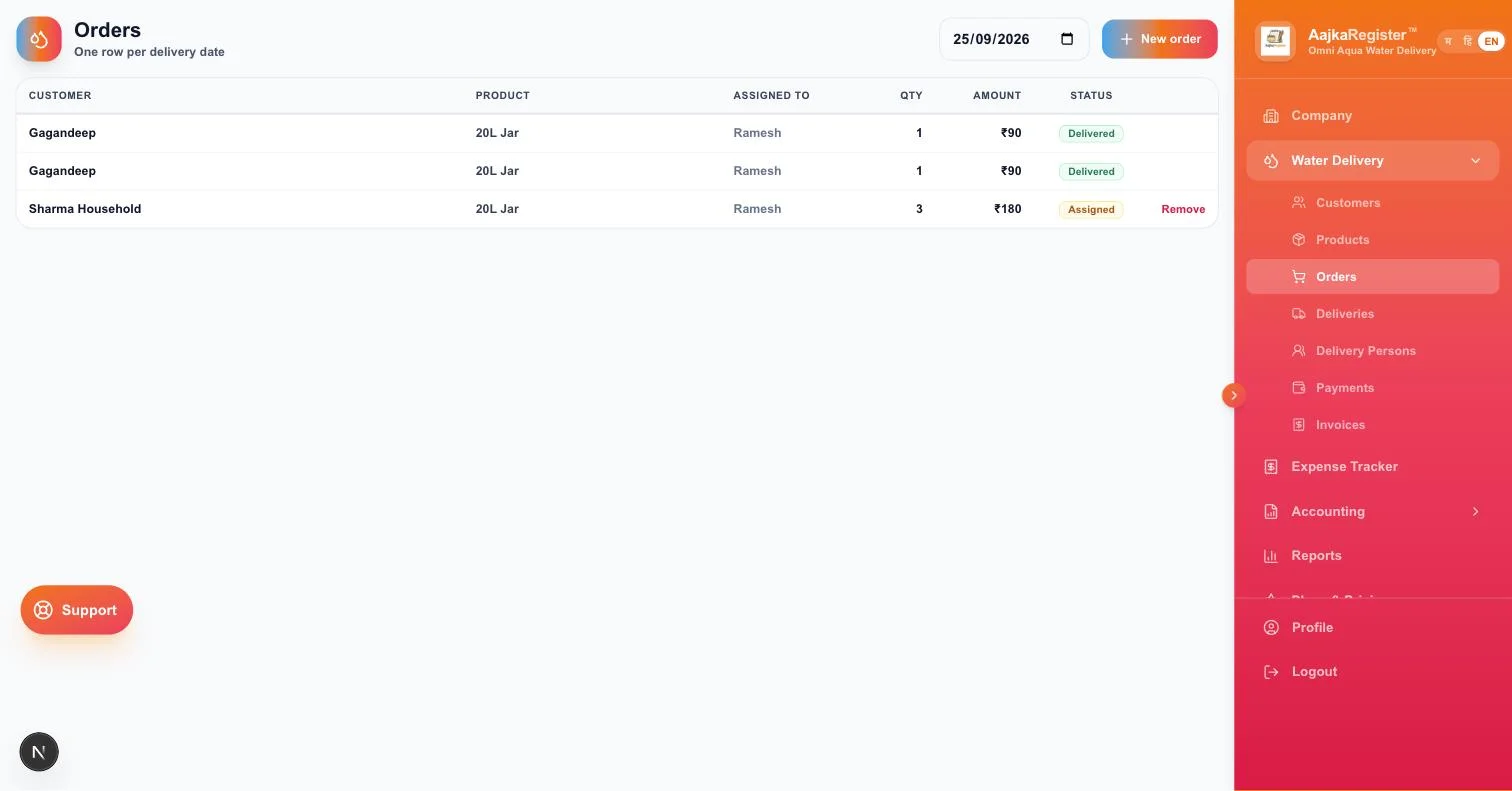Click the PRODUCT column header
1512x791 pixels.
click(503, 96)
